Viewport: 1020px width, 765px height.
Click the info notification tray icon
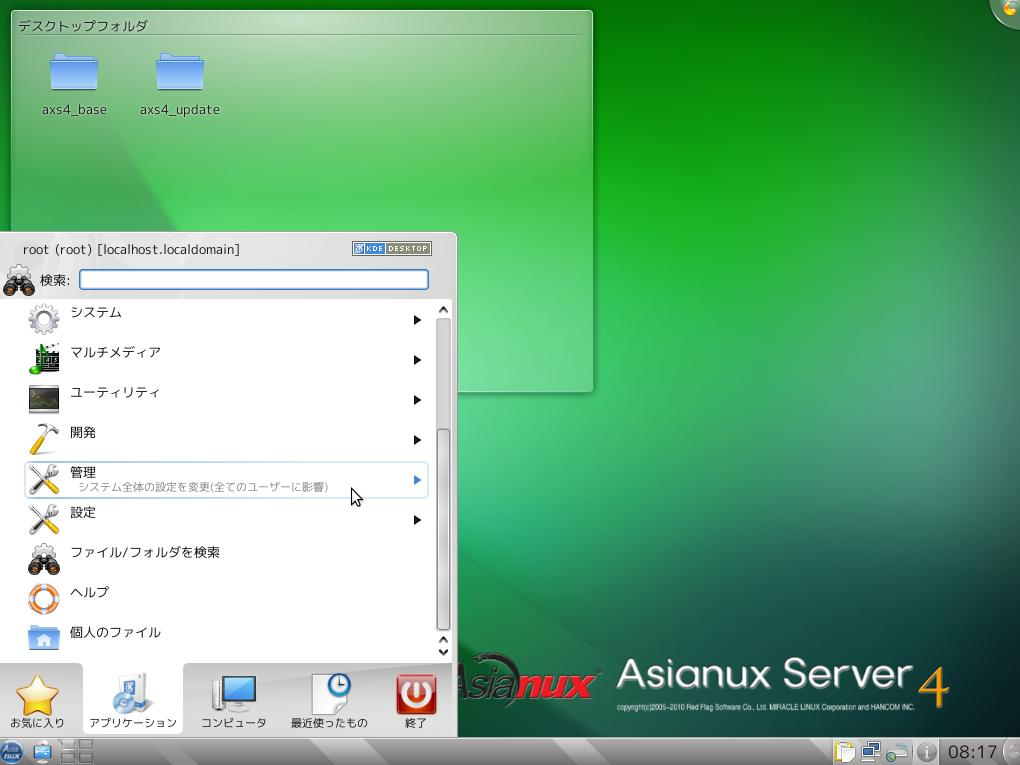927,751
